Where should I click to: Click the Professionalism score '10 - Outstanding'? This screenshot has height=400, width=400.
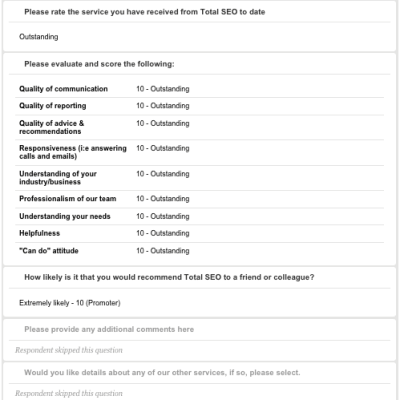click(163, 199)
